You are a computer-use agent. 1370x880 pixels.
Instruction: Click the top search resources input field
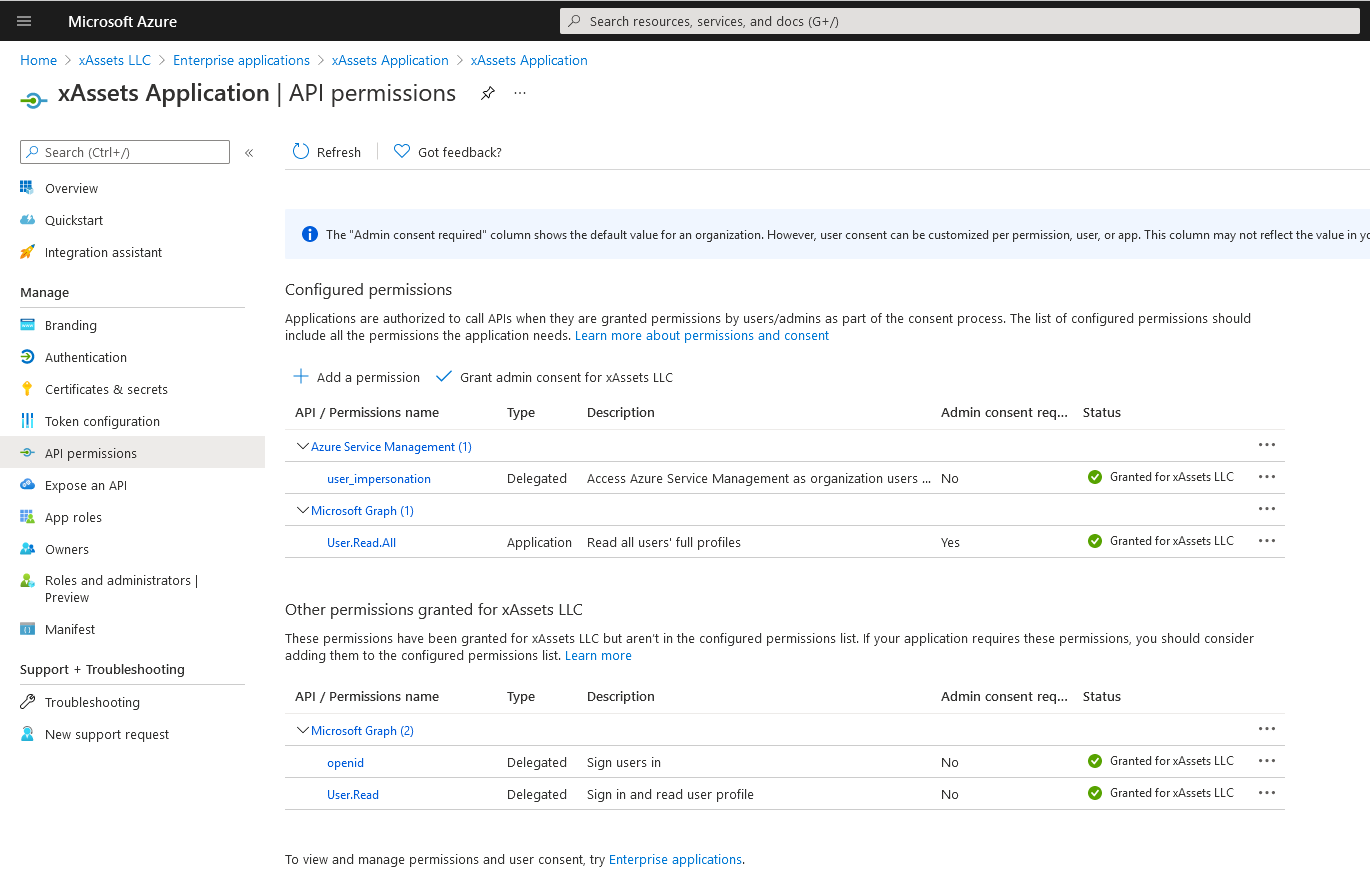click(958, 21)
